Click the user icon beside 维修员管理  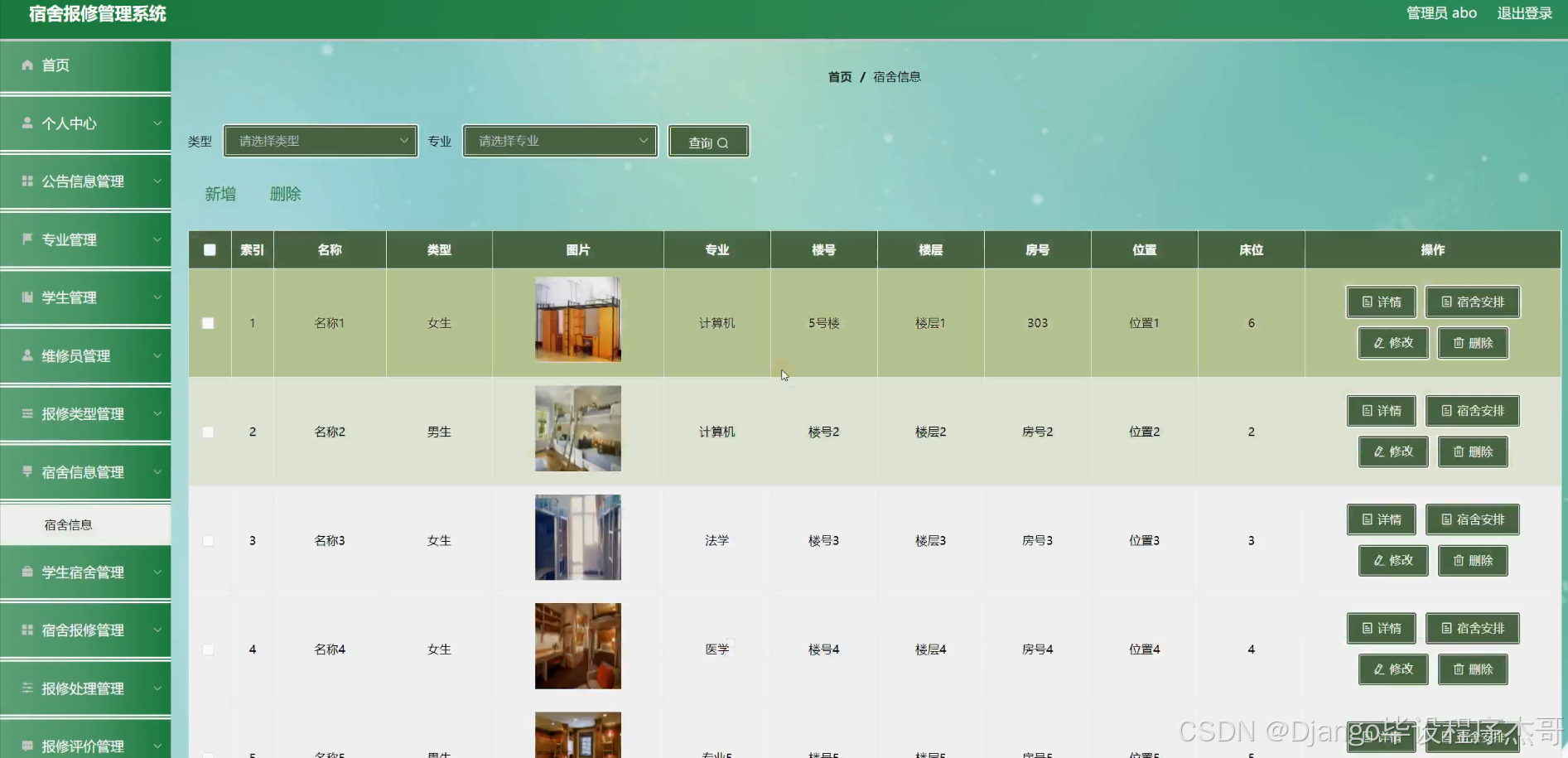27,355
